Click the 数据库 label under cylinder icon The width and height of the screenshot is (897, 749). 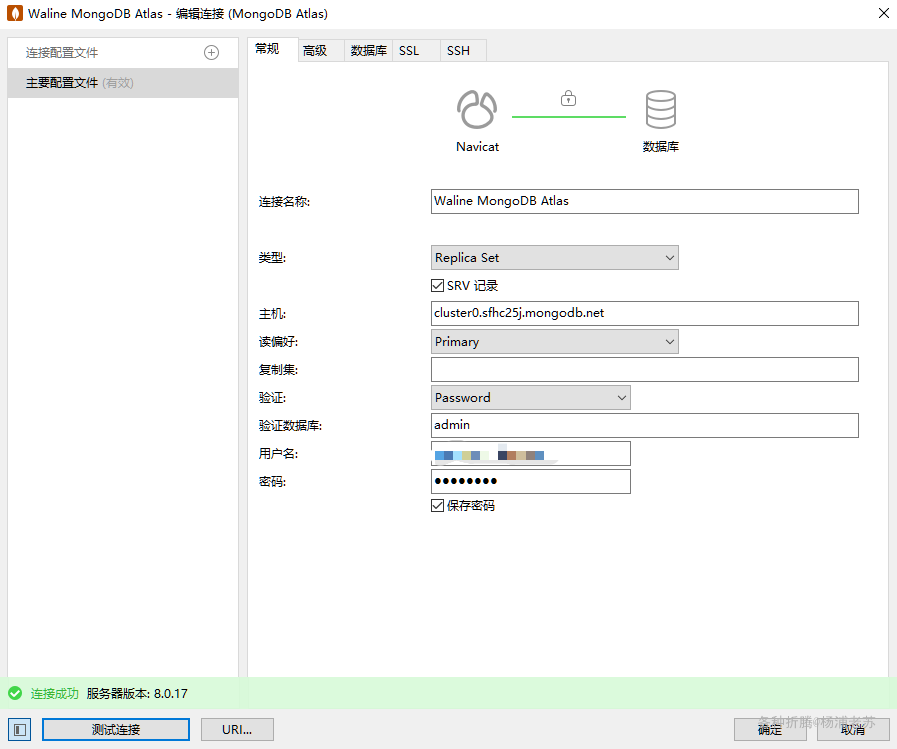(660, 146)
